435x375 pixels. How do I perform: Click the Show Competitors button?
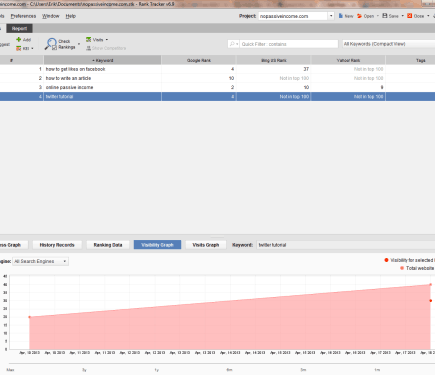click(106, 48)
